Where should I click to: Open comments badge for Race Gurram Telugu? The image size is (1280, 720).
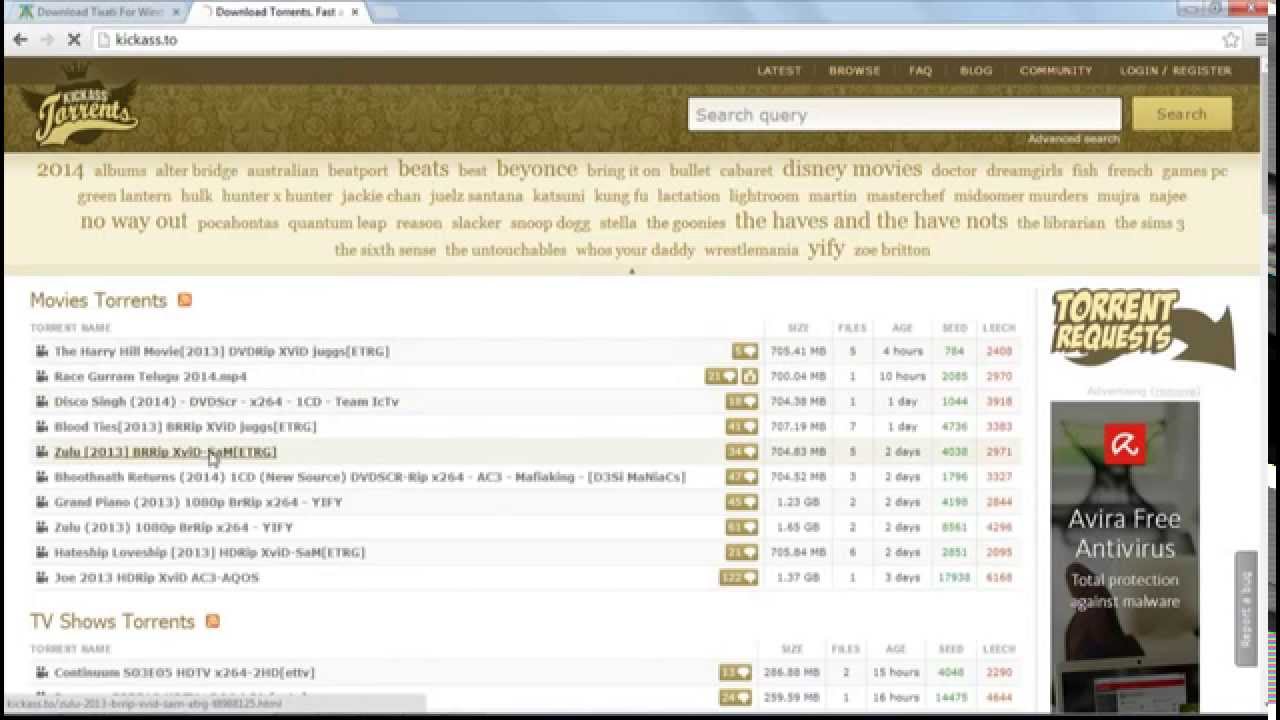coord(721,376)
